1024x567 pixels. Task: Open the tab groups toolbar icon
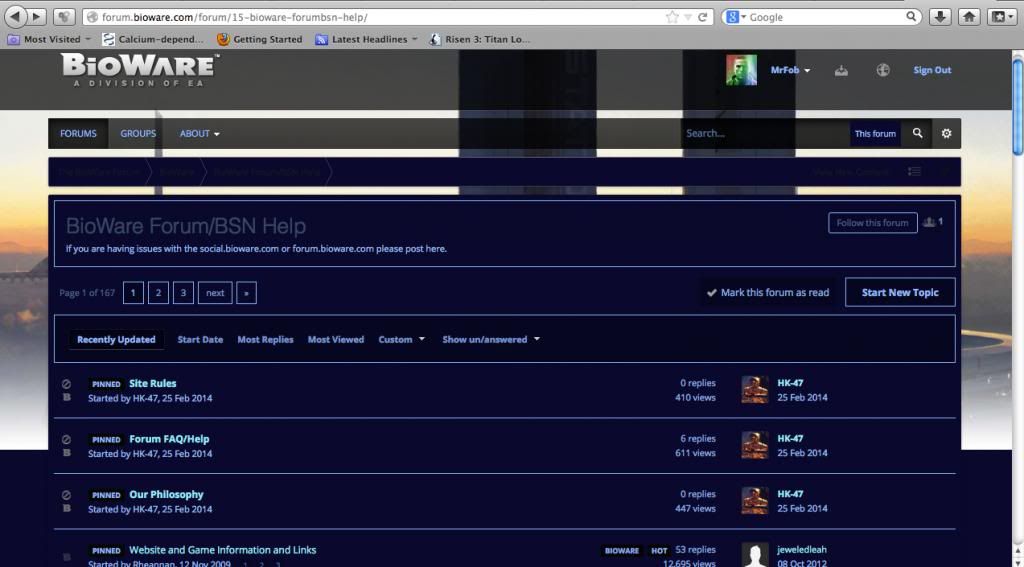tap(63, 17)
